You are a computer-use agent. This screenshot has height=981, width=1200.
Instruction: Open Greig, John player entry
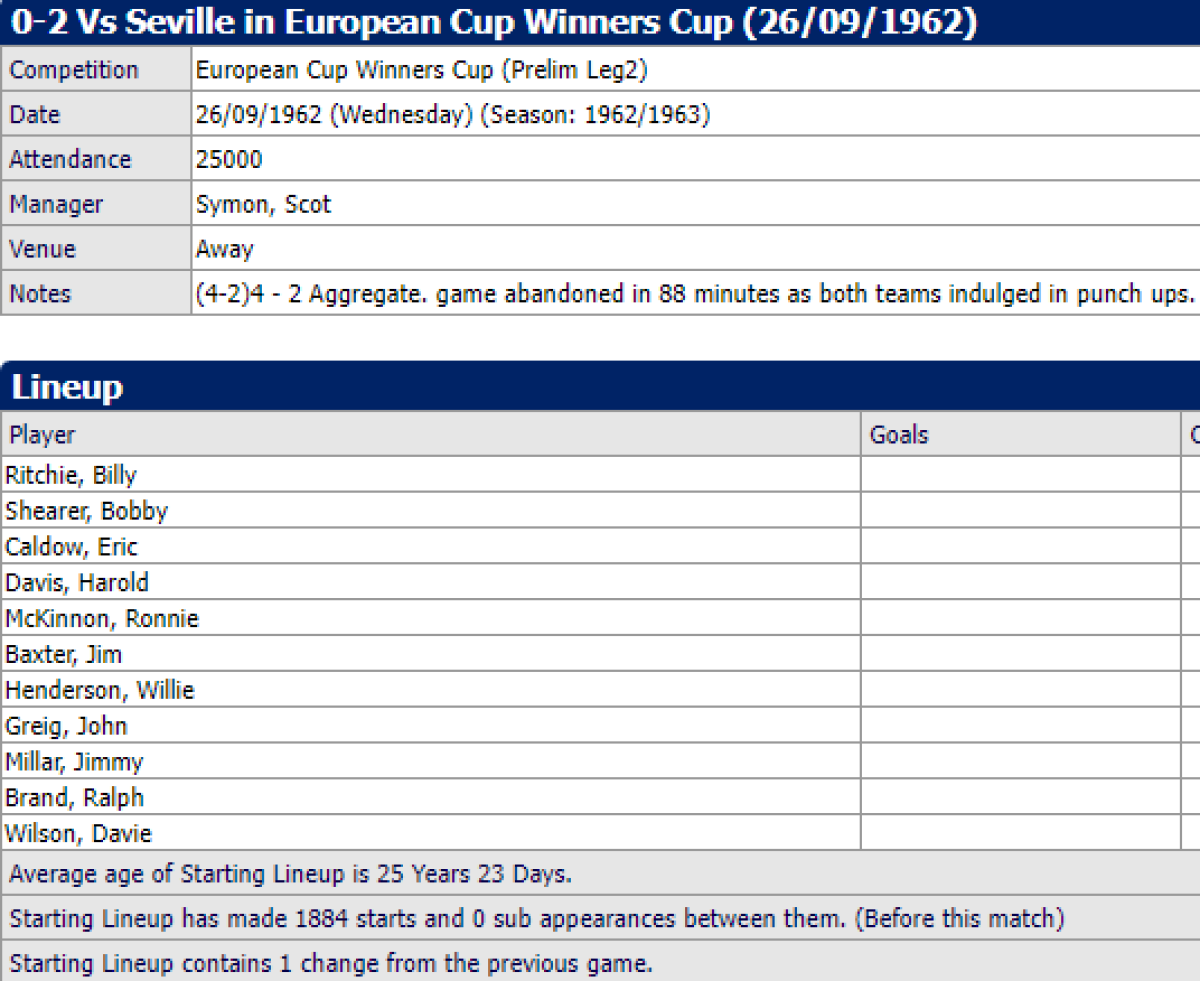(66, 726)
